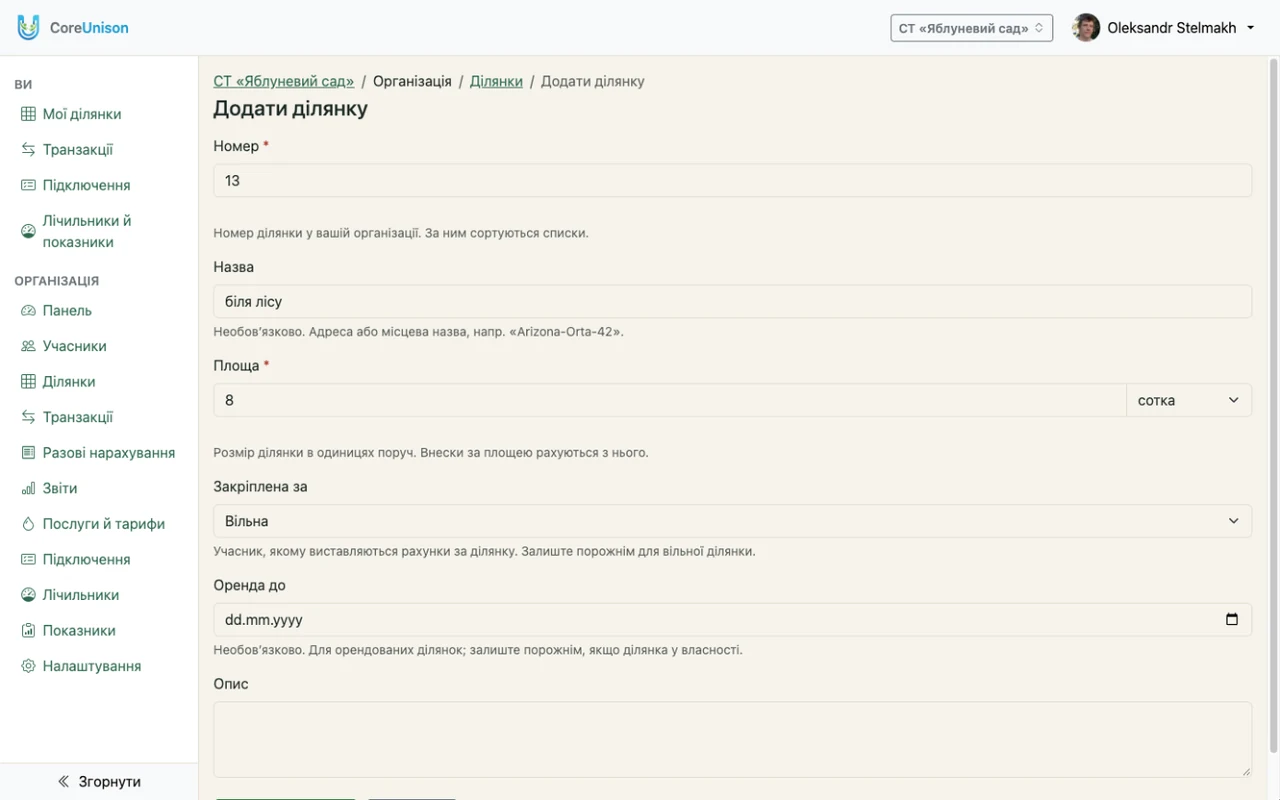This screenshot has height=800, width=1280.
Task: Click the gauge icon beside organization Лічильники
Action: (x=28, y=595)
